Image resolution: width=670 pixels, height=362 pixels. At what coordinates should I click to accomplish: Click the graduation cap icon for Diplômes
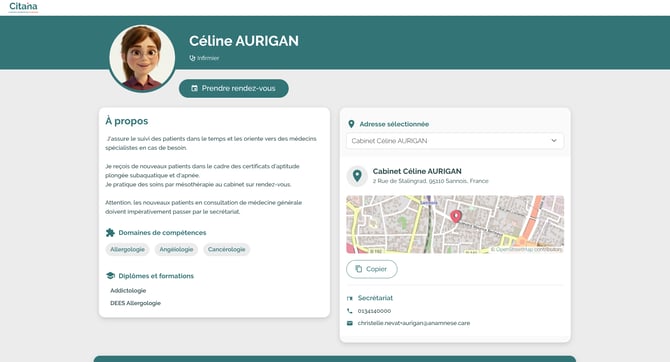(110, 276)
